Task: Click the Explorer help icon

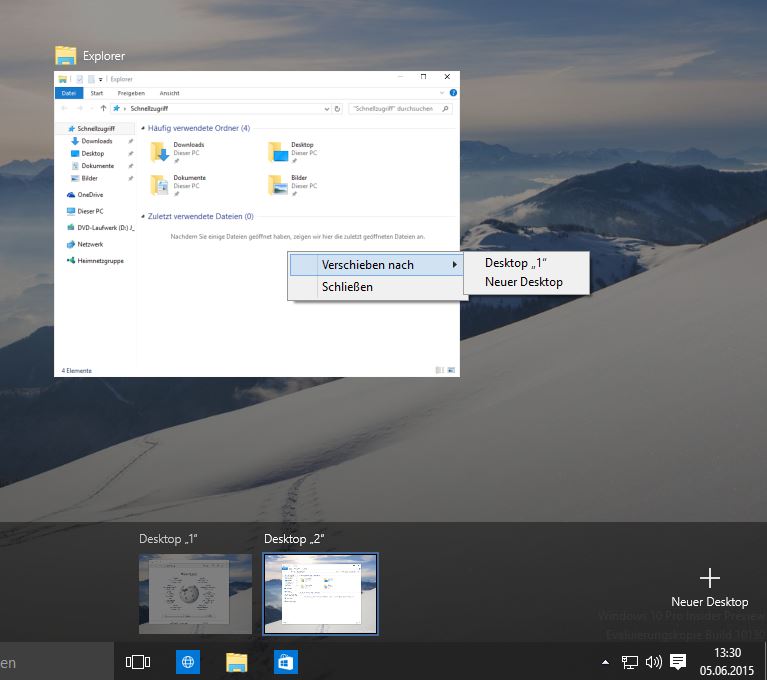Action: [x=453, y=93]
